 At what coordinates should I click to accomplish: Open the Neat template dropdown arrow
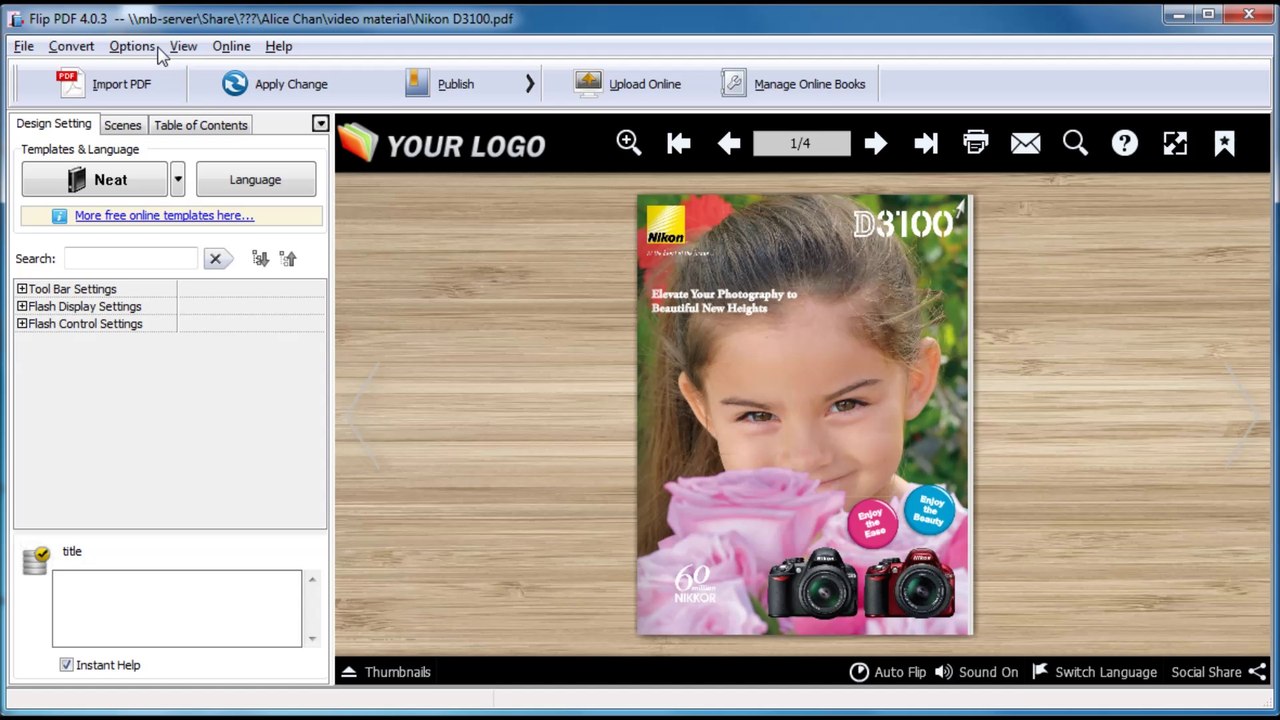click(177, 180)
